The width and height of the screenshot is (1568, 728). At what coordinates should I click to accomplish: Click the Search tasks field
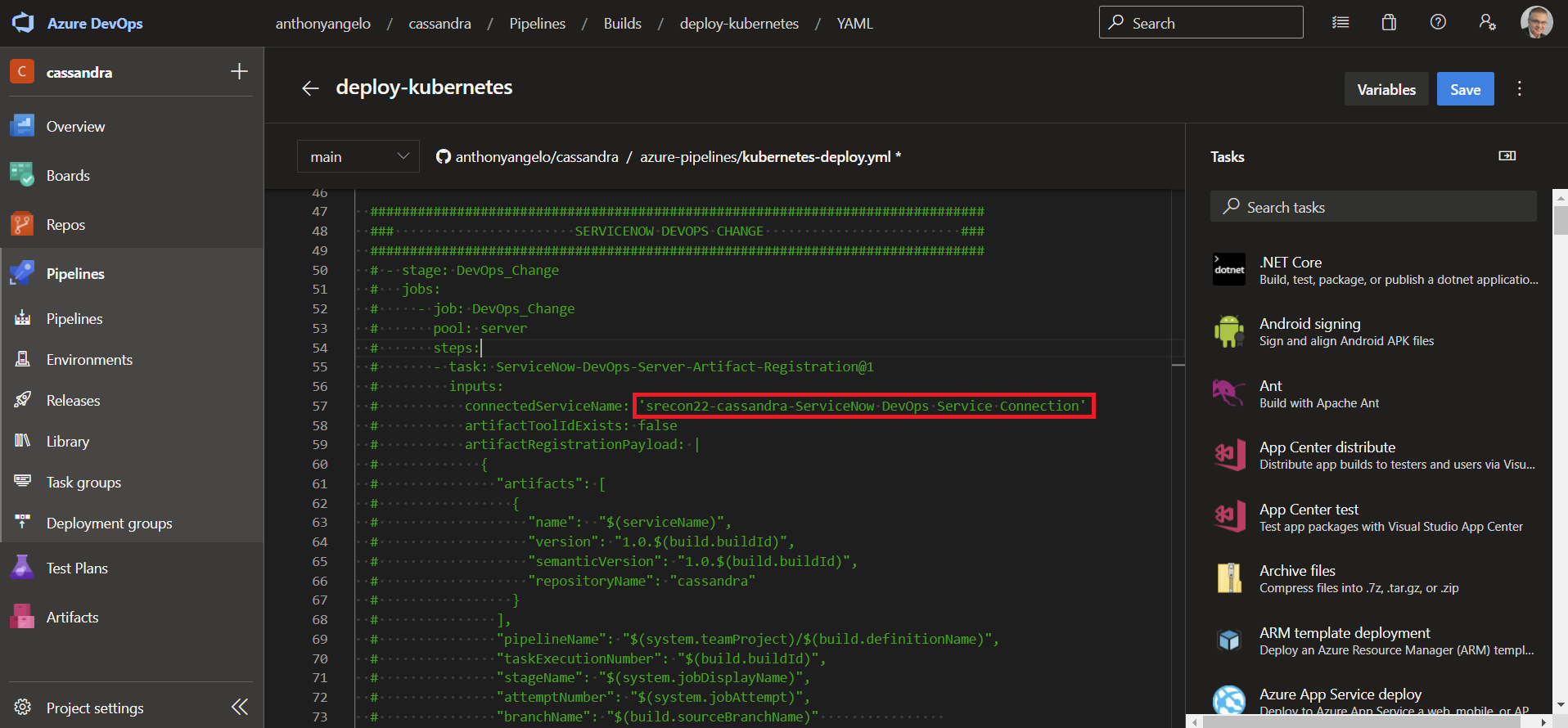[x=1373, y=206]
